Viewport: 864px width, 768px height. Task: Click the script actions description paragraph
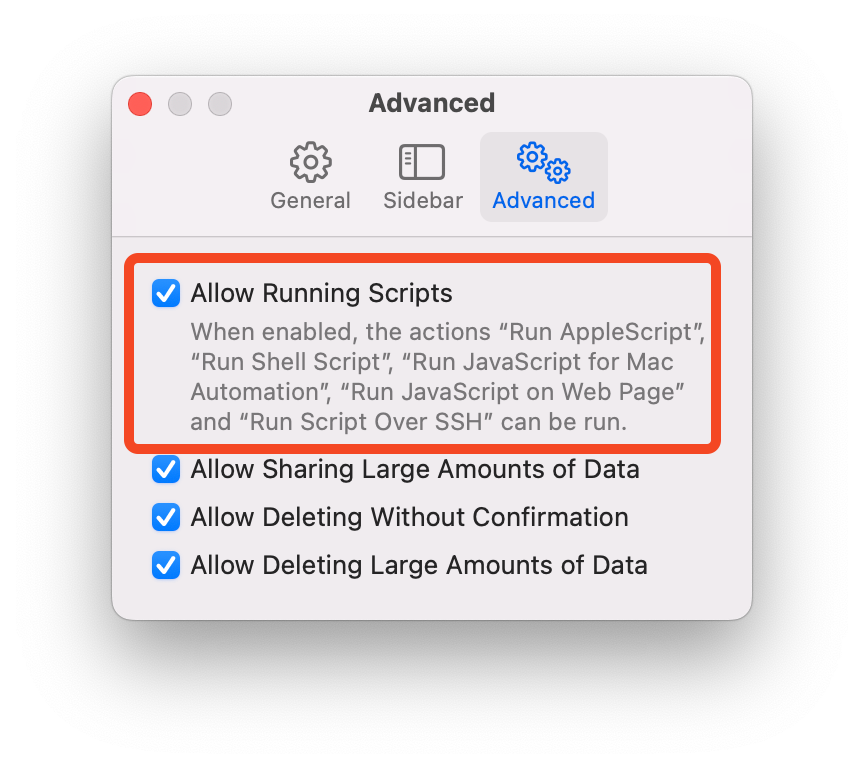(x=448, y=377)
